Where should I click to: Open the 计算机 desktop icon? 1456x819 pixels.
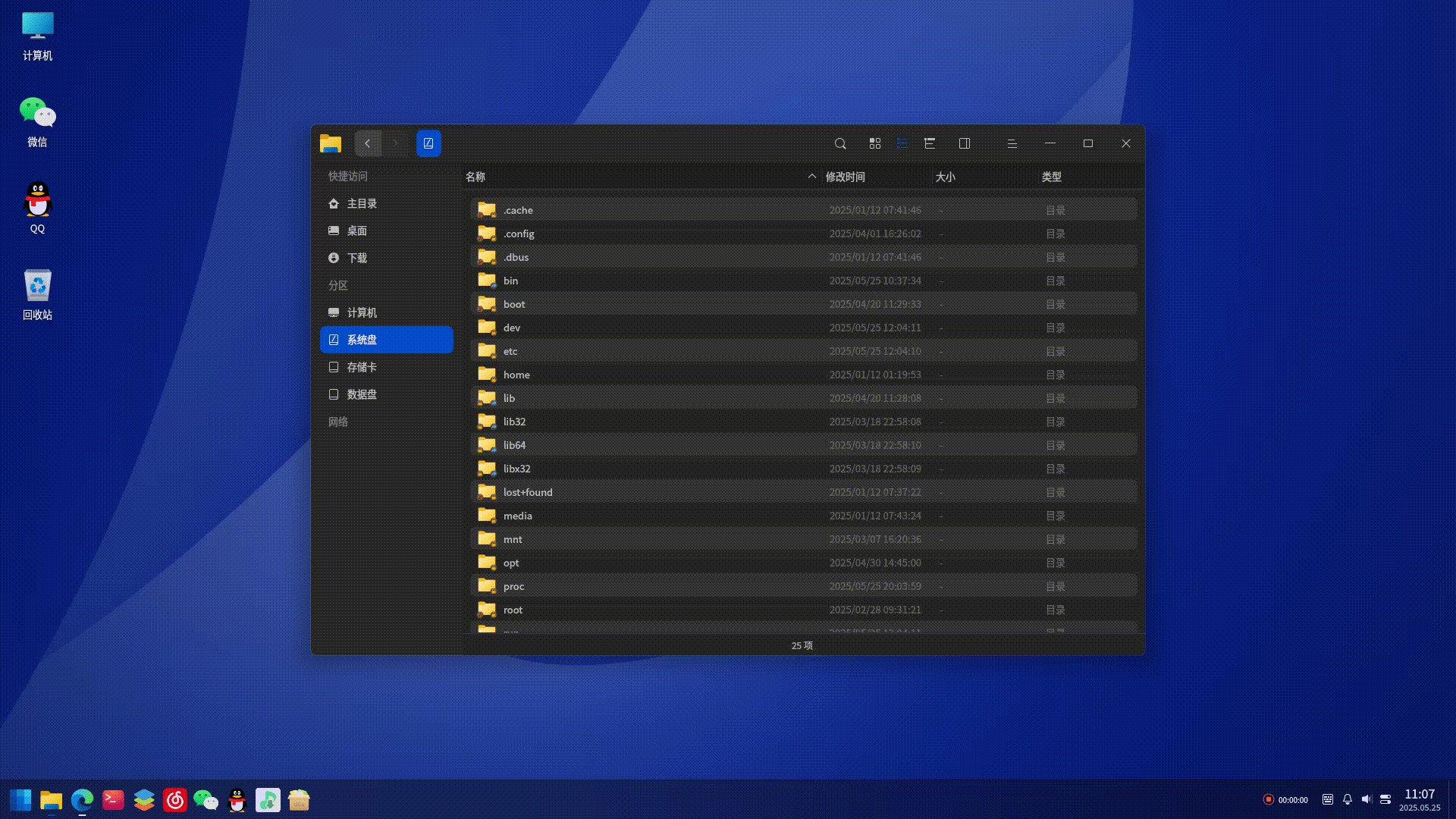[37, 36]
